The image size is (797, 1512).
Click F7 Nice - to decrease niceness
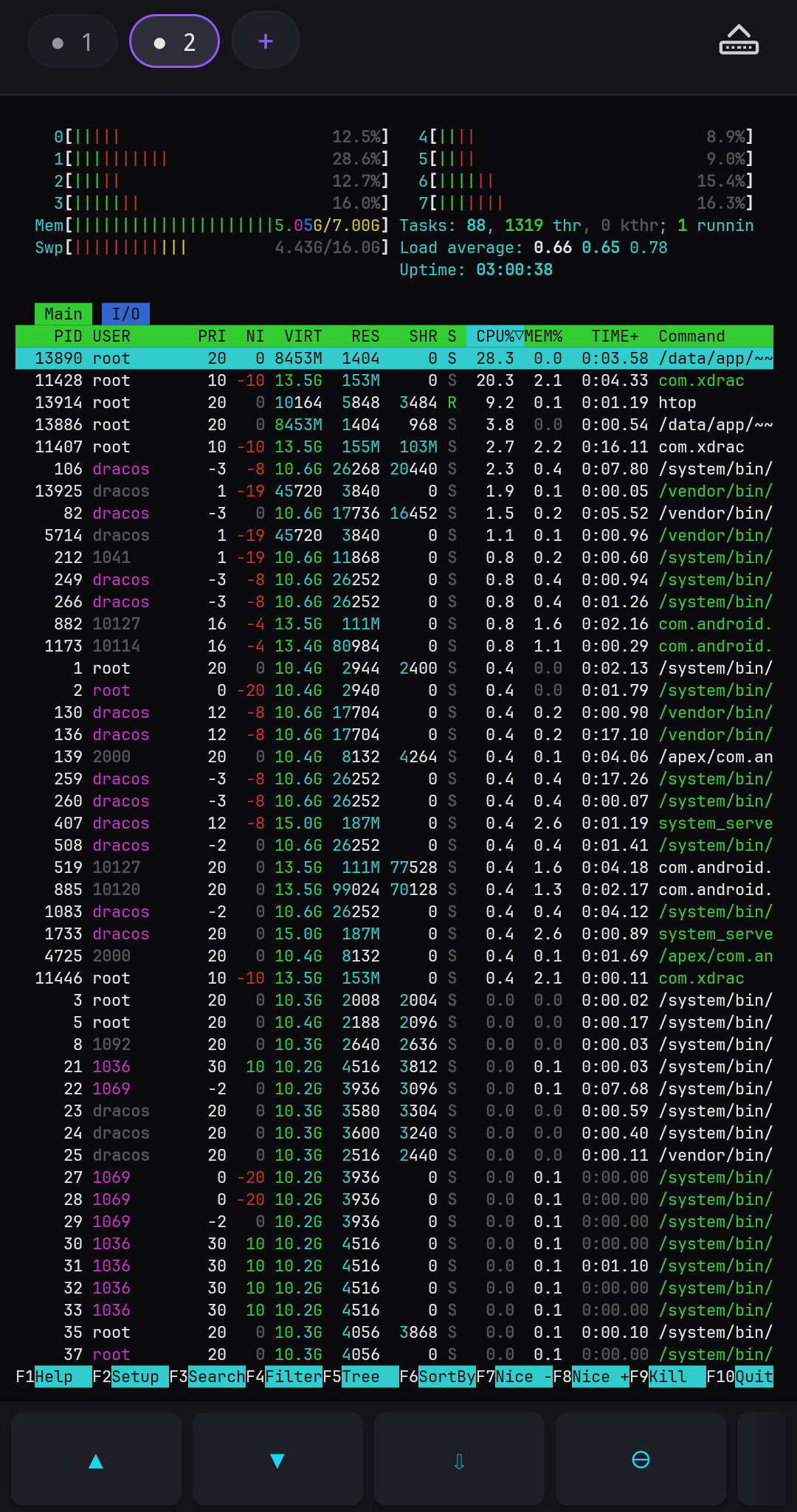pos(514,1376)
